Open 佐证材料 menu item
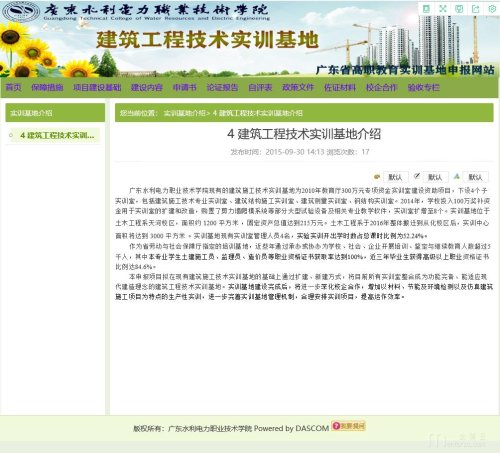The height and width of the screenshot is (453, 500). point(340,87)
